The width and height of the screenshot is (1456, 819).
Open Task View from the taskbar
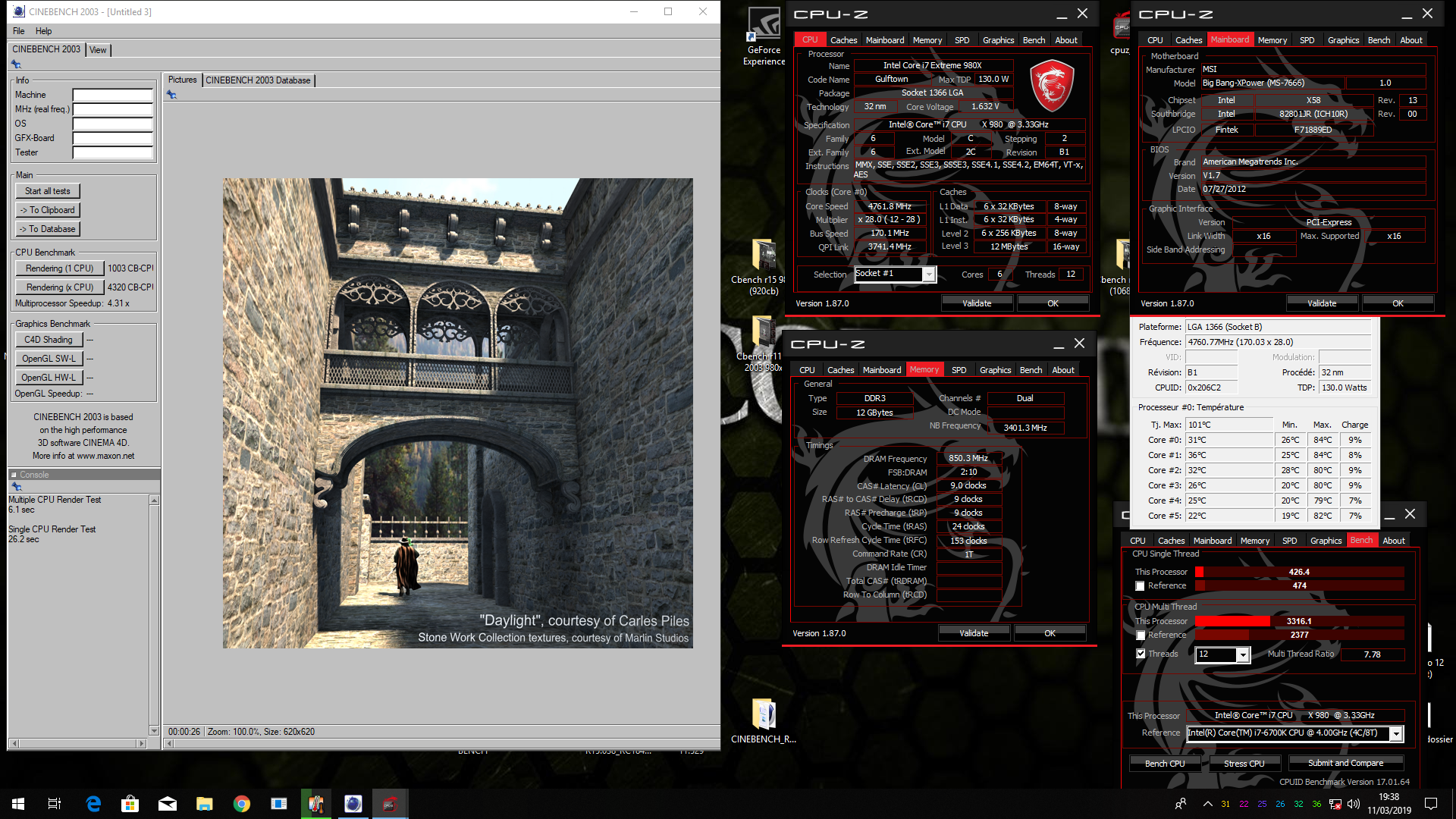click(x=55, y=804)
